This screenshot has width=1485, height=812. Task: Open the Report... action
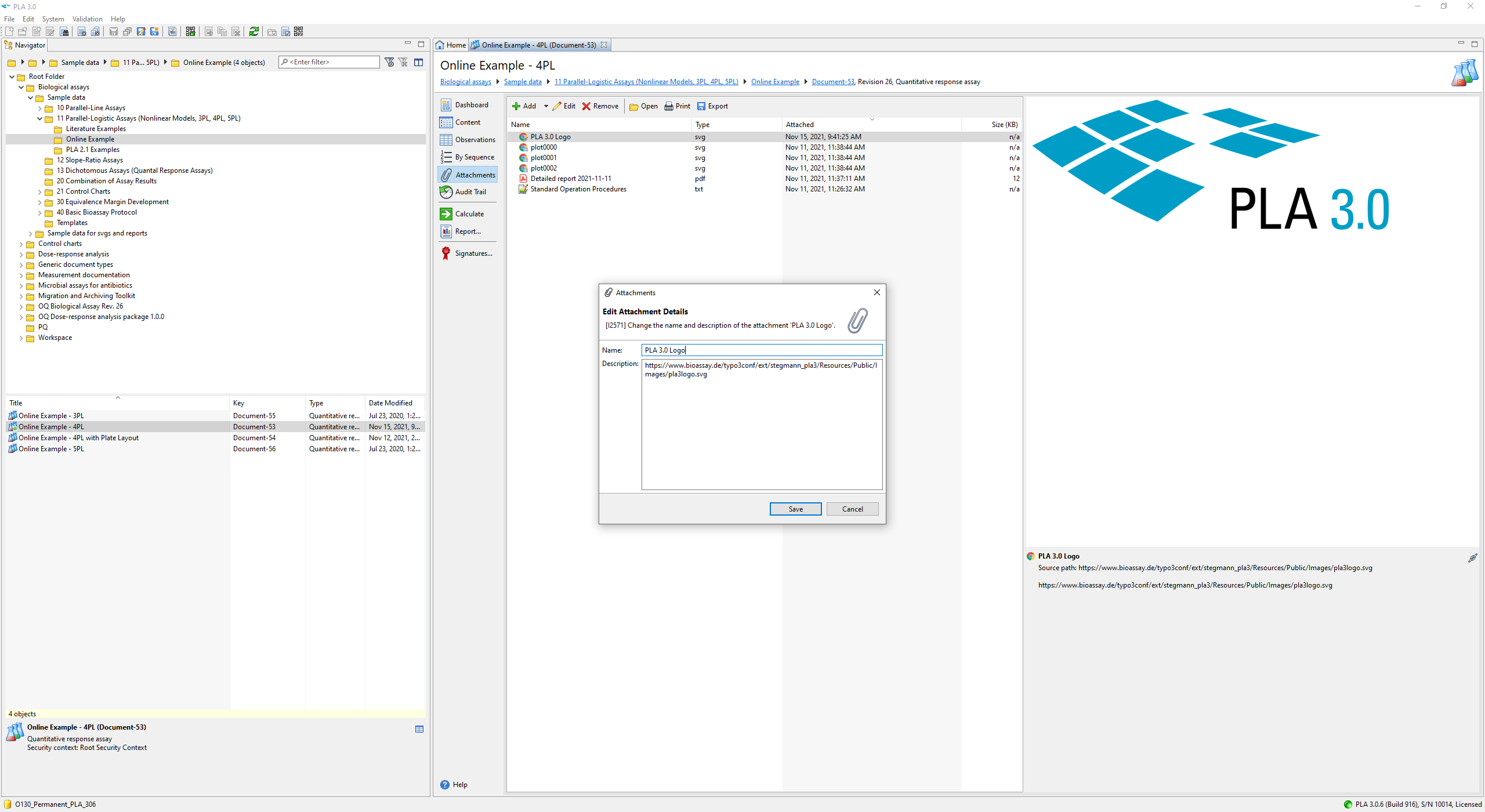[468, 231]
